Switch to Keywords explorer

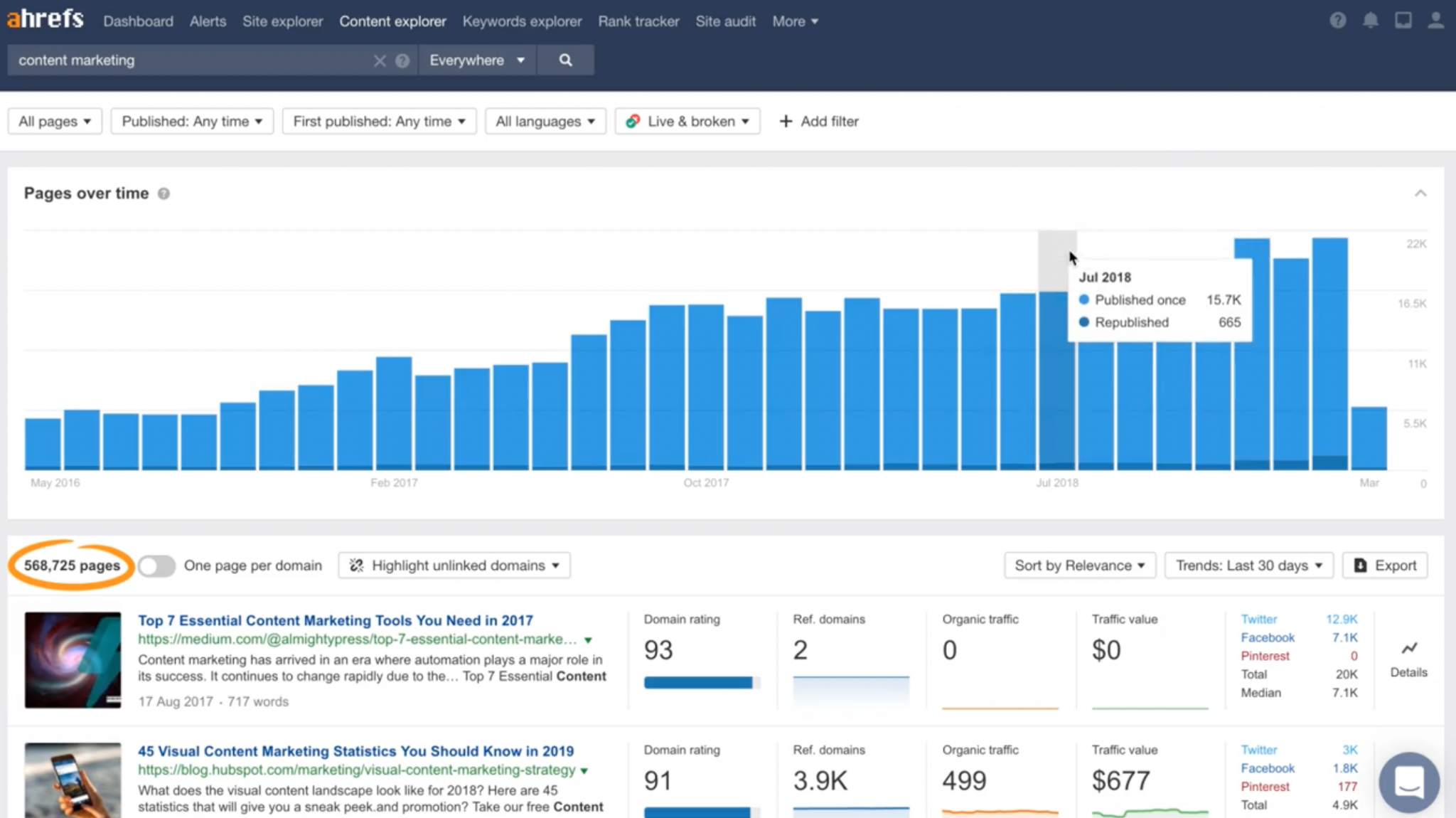[522, 21]
